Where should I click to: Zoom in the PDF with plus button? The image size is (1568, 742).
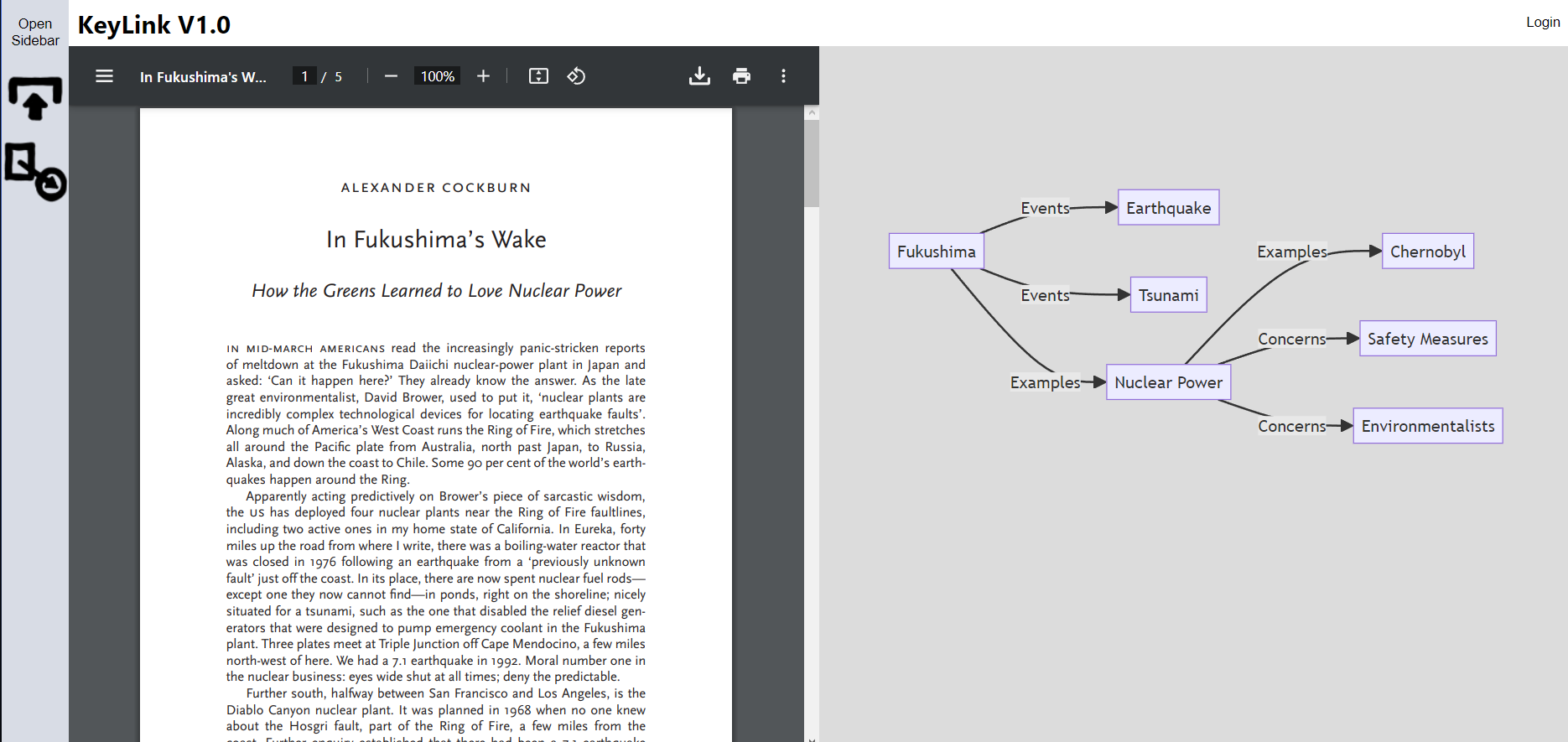[483, 76]
